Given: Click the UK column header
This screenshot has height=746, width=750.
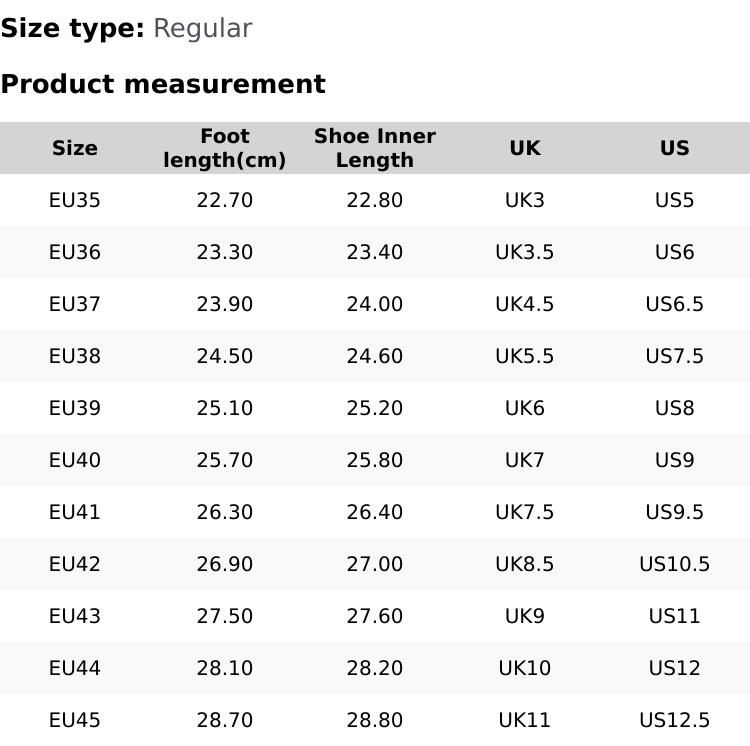Looking at the screenshot, I should pos(525,148).
